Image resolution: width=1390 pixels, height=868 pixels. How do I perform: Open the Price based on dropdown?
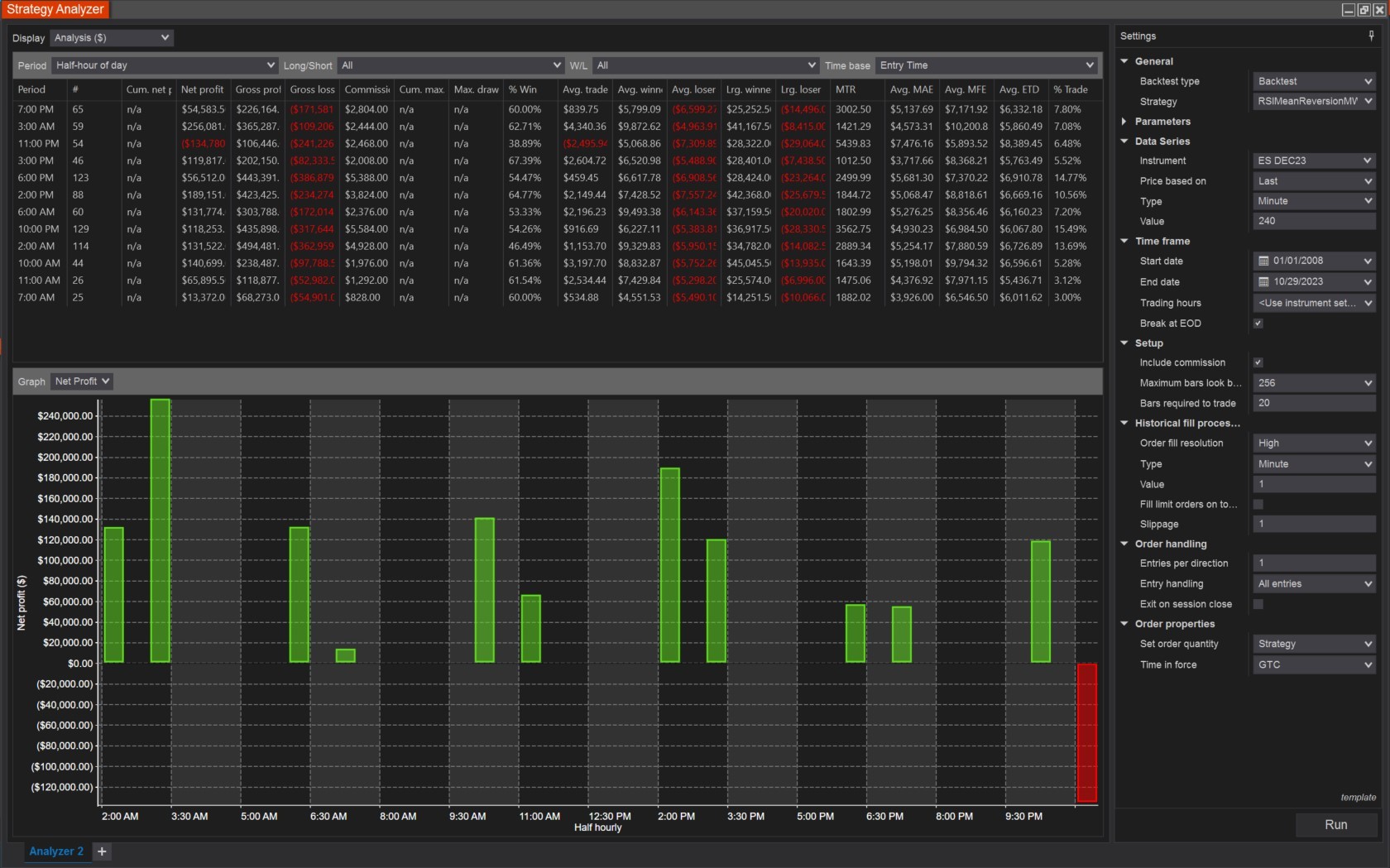click(1315, 181)
